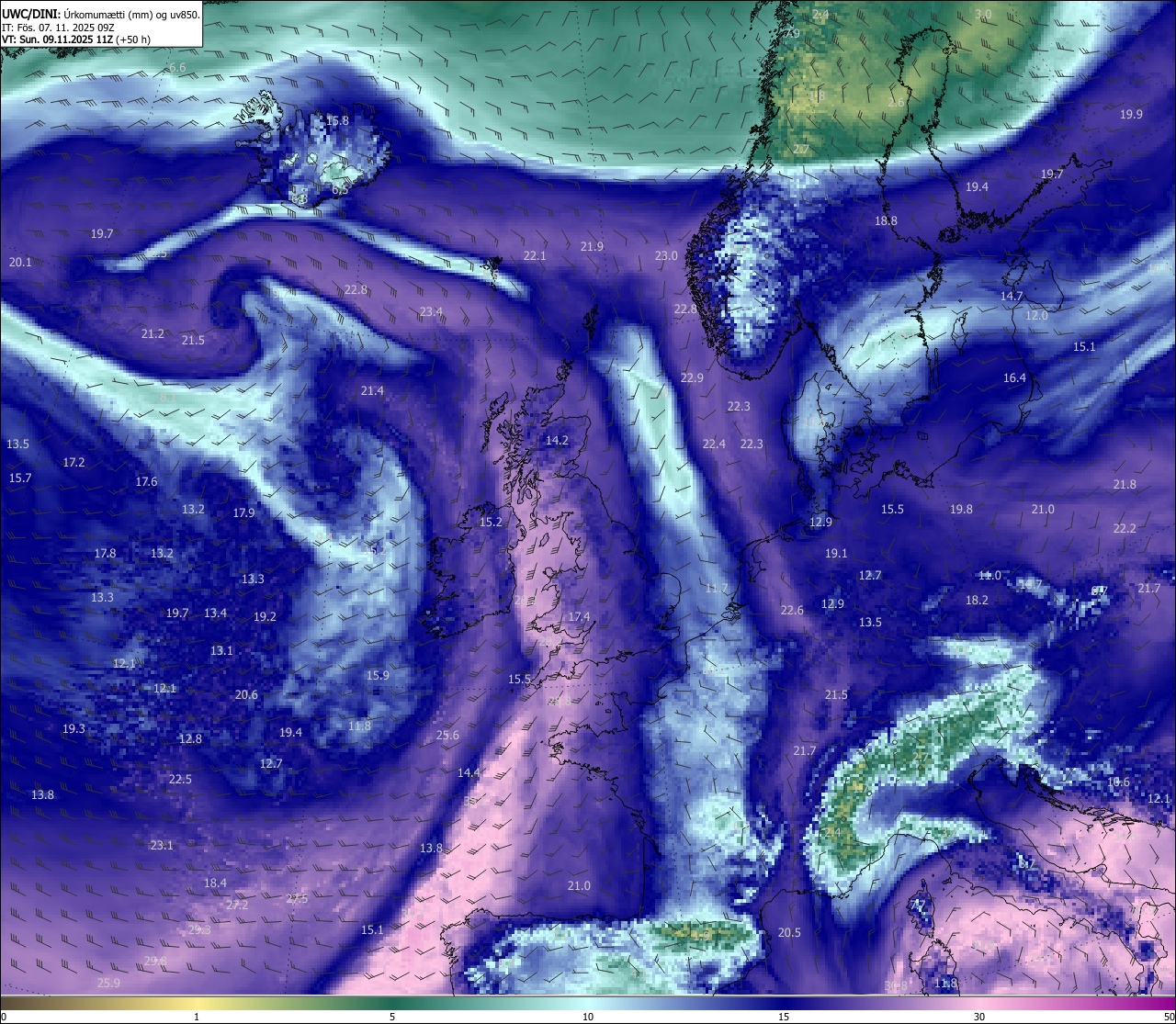Screen dimensions: 1176x1024
Task: Click the 15.2 value near Ireland
Action: pyautogui.click(x=491, y=522)
